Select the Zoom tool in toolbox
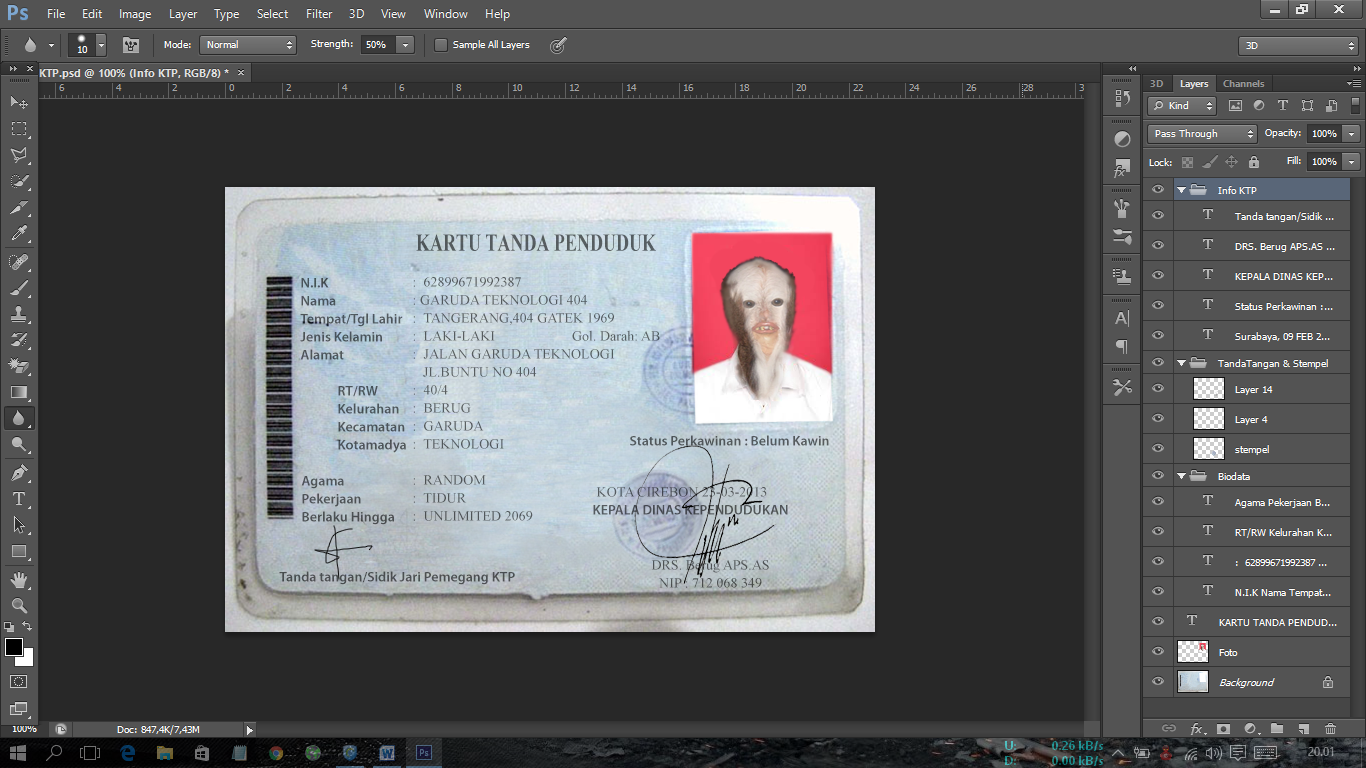Image resolution: width=1366 pixels, height=768 pixels. [19, 606]
